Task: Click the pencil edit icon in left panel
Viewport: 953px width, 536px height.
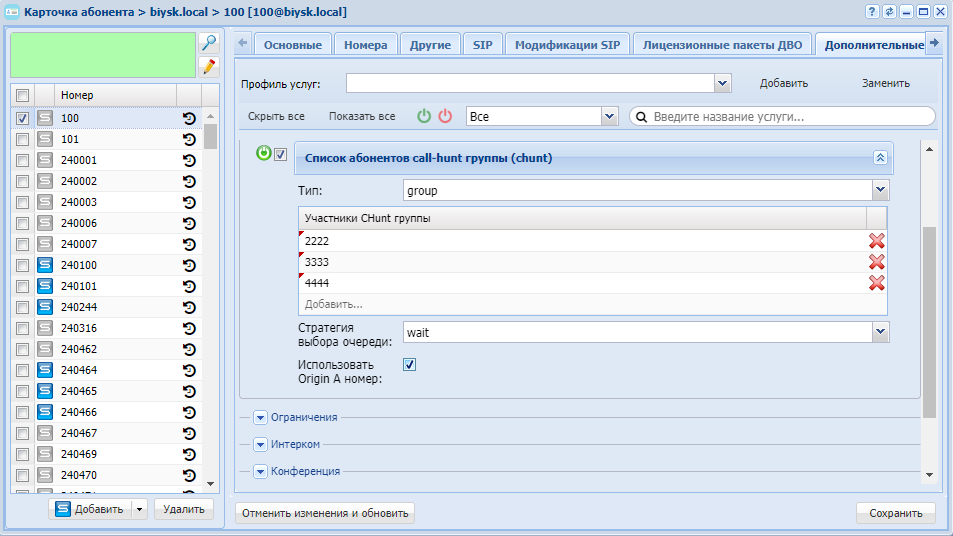Action: coord(208,67)
